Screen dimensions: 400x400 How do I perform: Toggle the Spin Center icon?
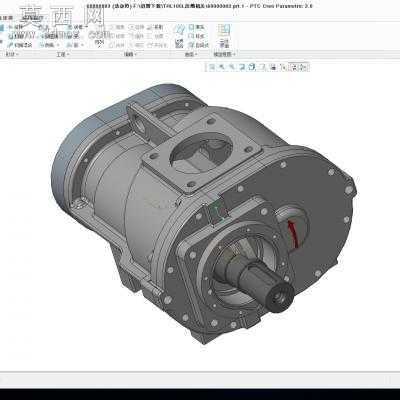[304, 67]
